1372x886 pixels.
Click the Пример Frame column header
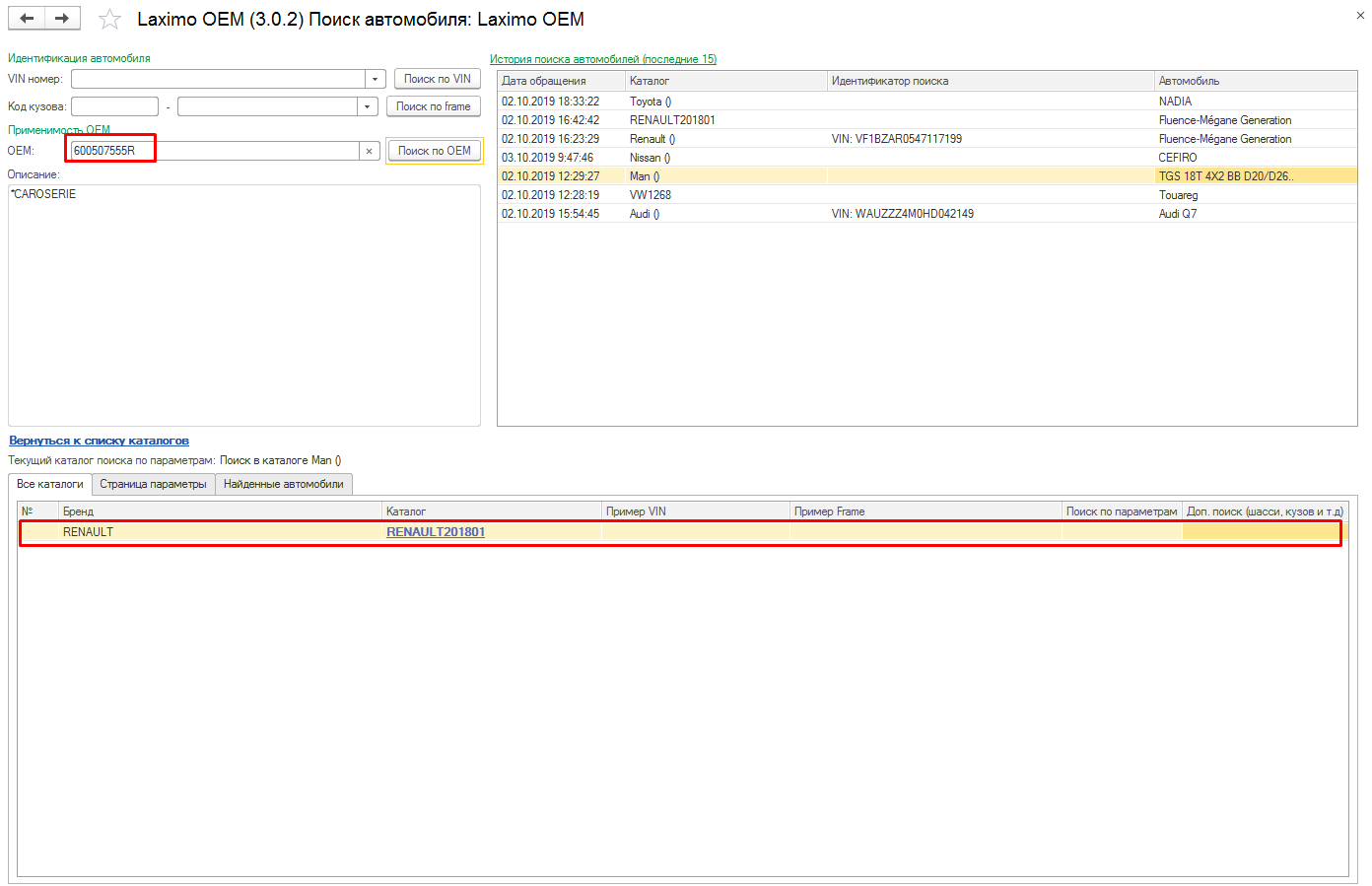tap(926, 511)
